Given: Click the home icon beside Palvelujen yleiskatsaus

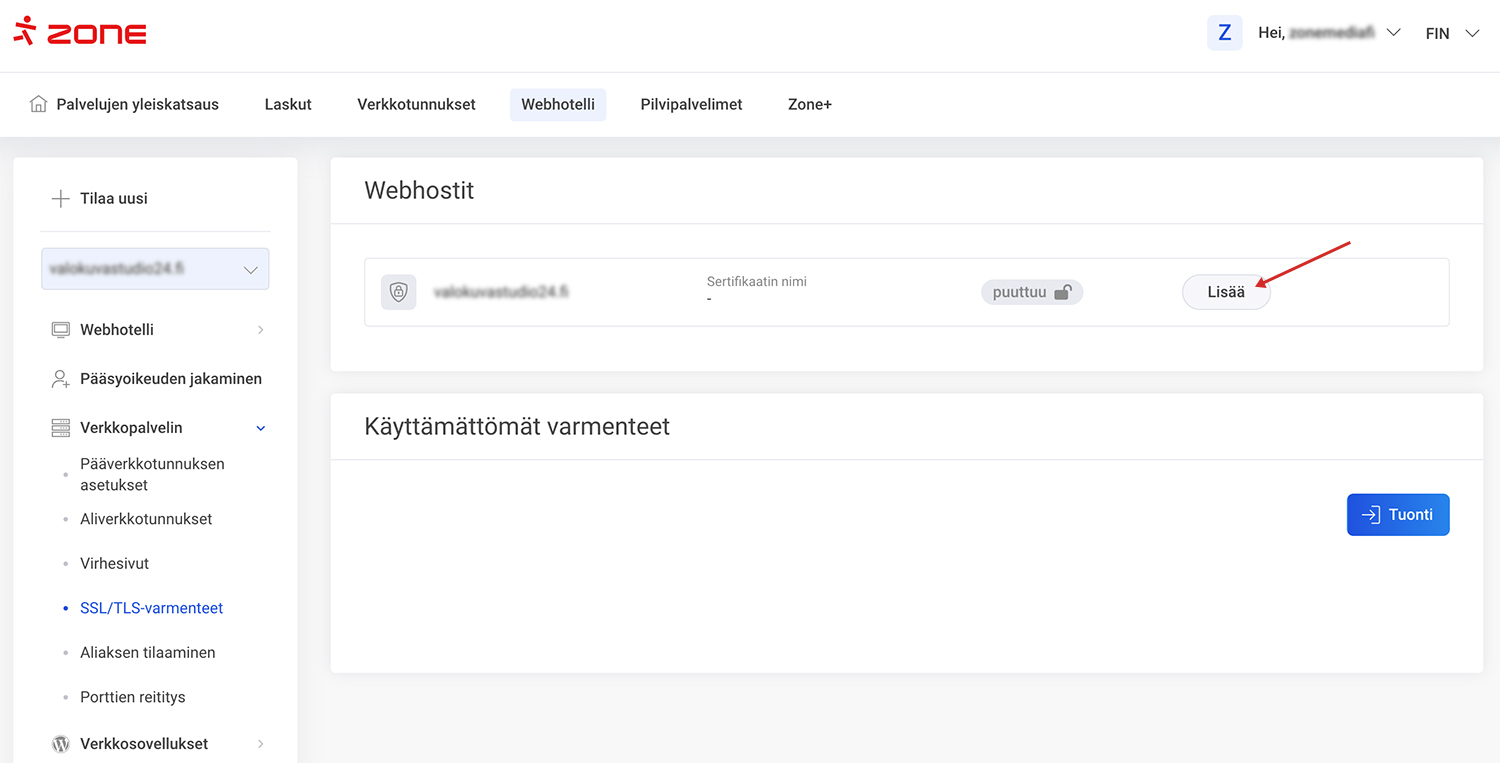Looking at the screenshot, I should tap(38, 104).
